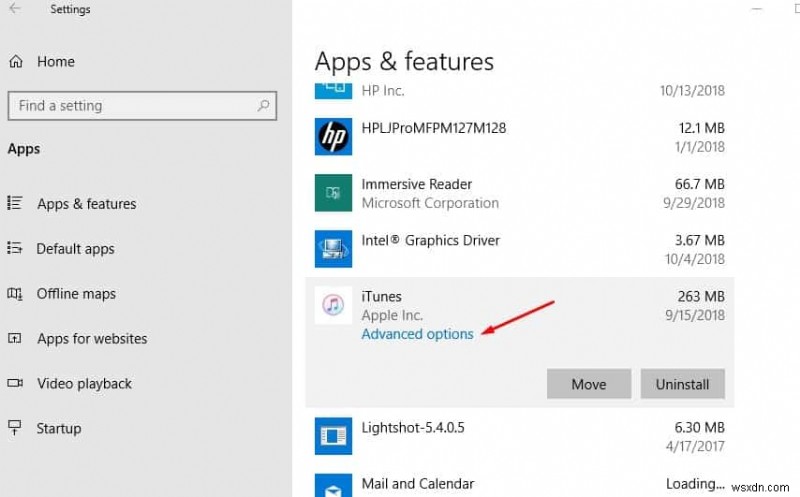Go to Offline maps section

(76, 294)
